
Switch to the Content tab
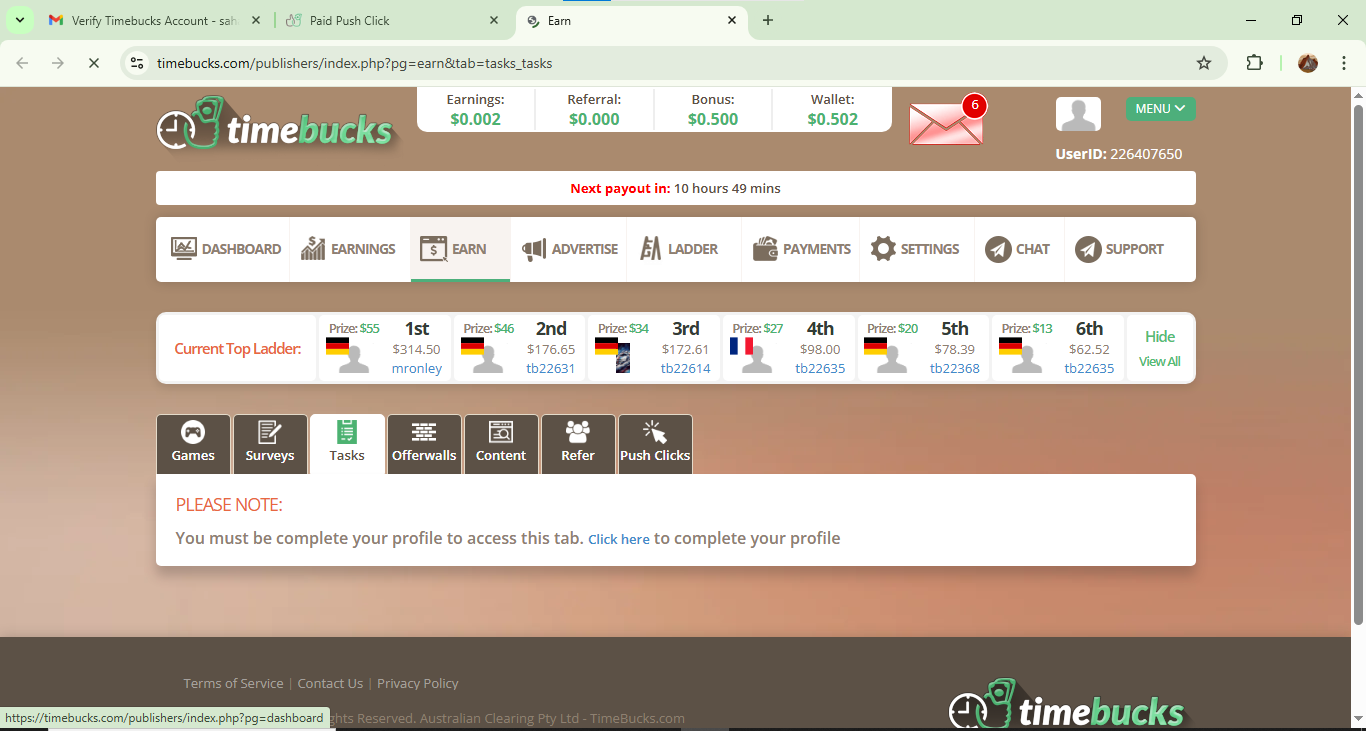click(x=501, y=444)
